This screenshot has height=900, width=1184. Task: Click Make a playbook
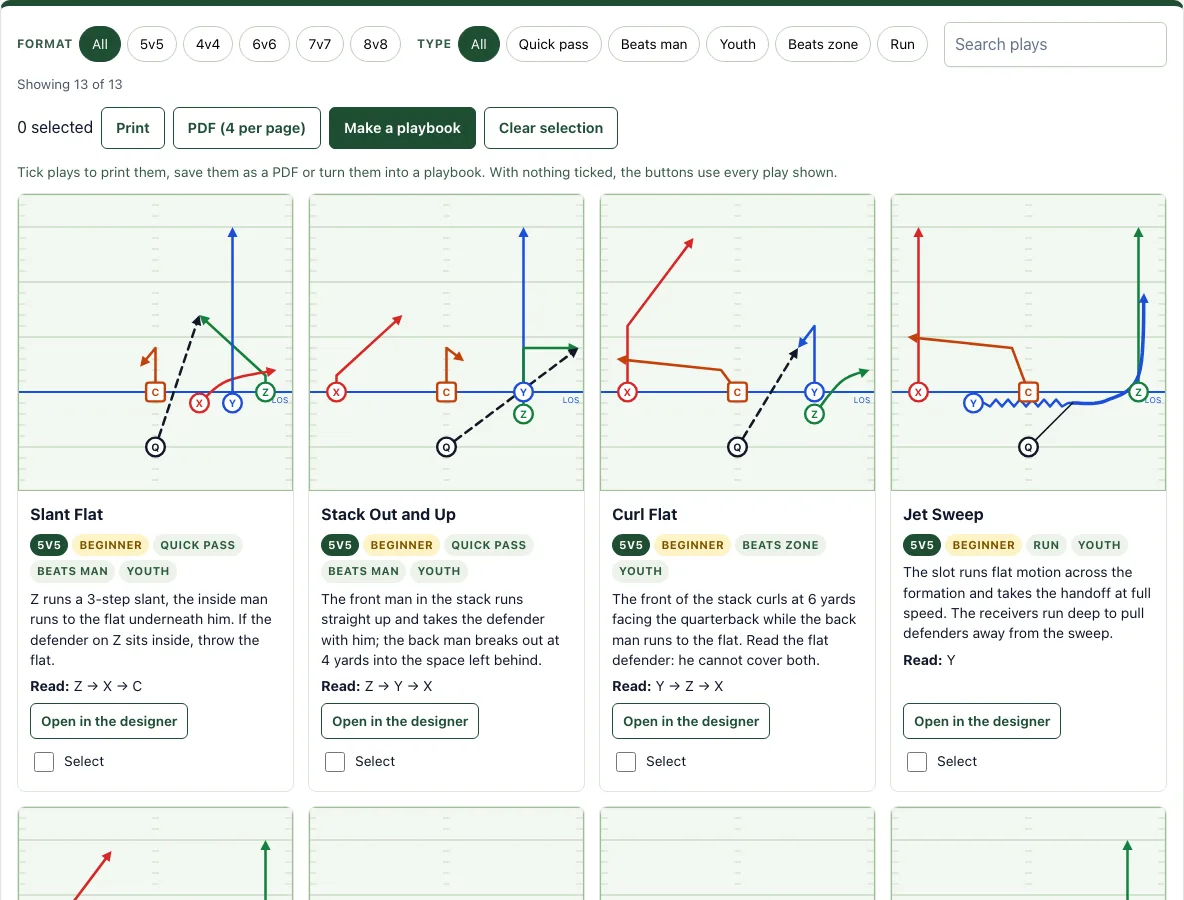point(402,128)
